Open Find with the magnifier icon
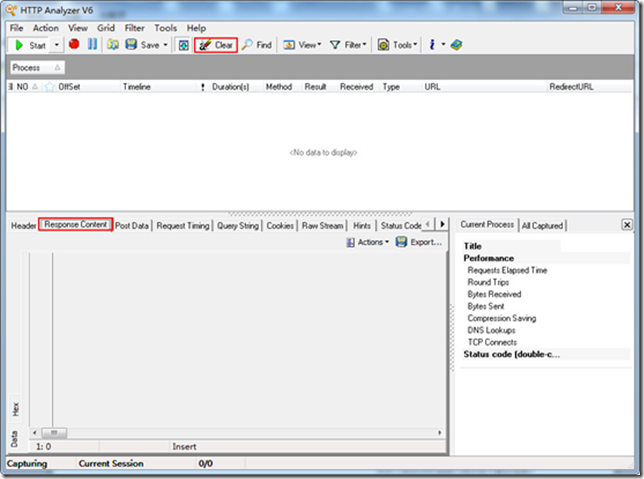The height and width of the screenshot is (479, 644). pos(257,45)
